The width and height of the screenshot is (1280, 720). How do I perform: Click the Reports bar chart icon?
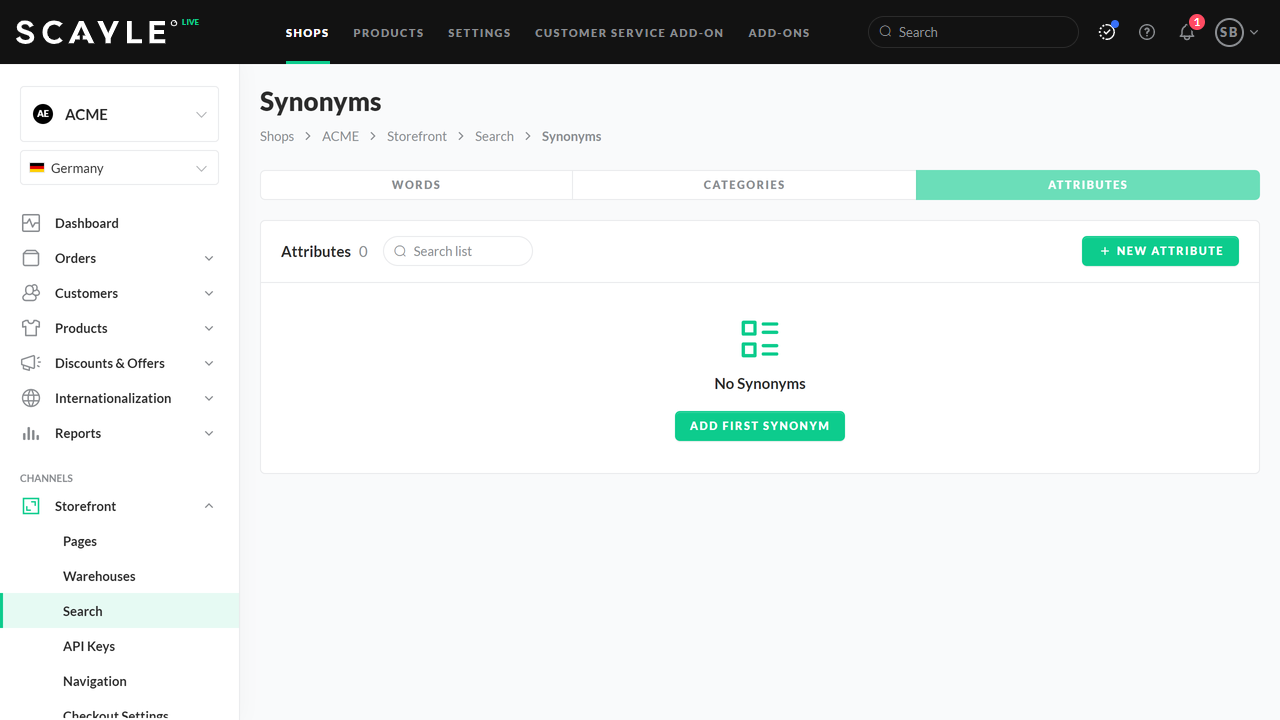(31, 433)
